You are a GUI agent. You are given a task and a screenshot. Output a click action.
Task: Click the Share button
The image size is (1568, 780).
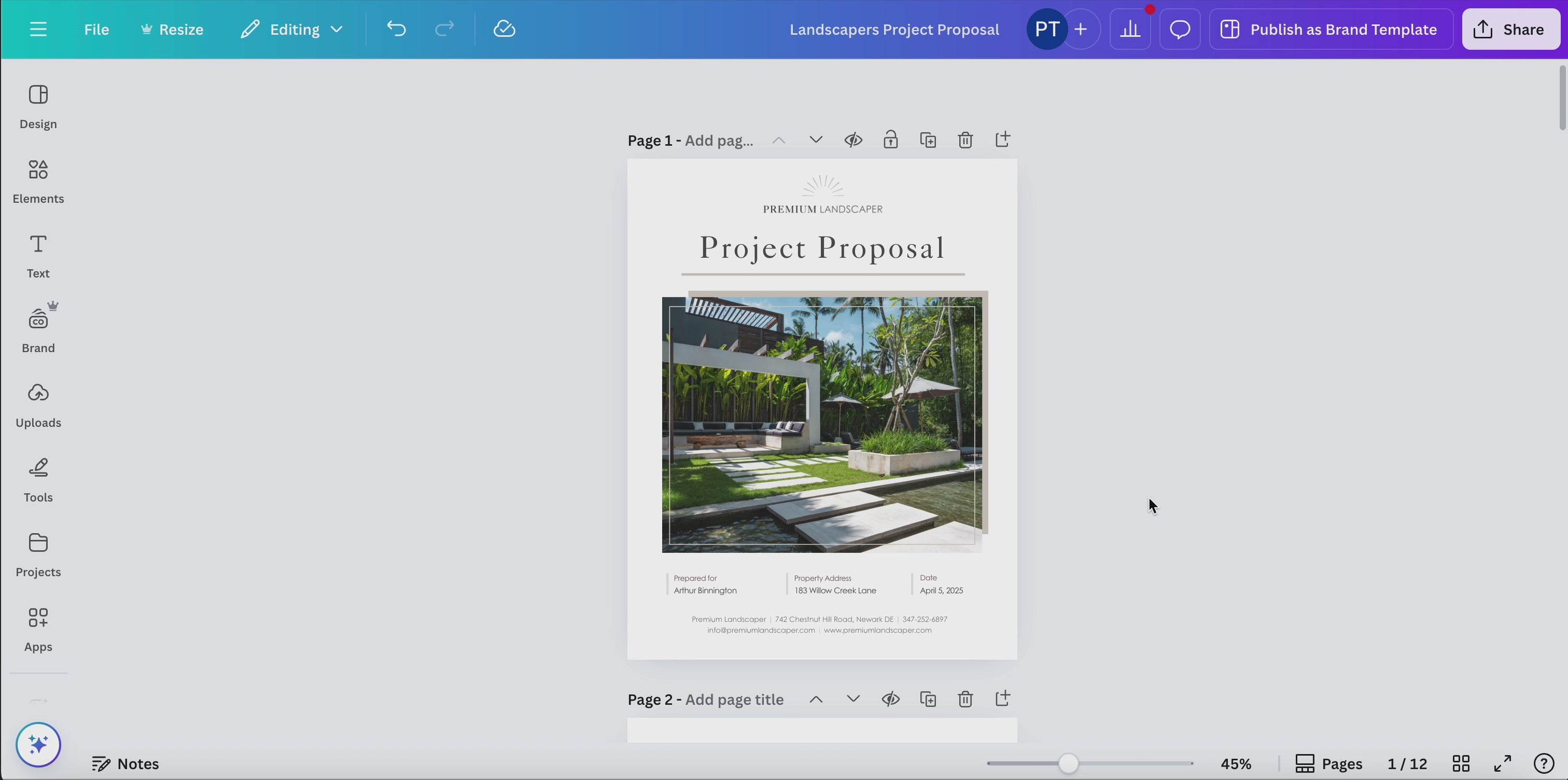pos(1511,29)
